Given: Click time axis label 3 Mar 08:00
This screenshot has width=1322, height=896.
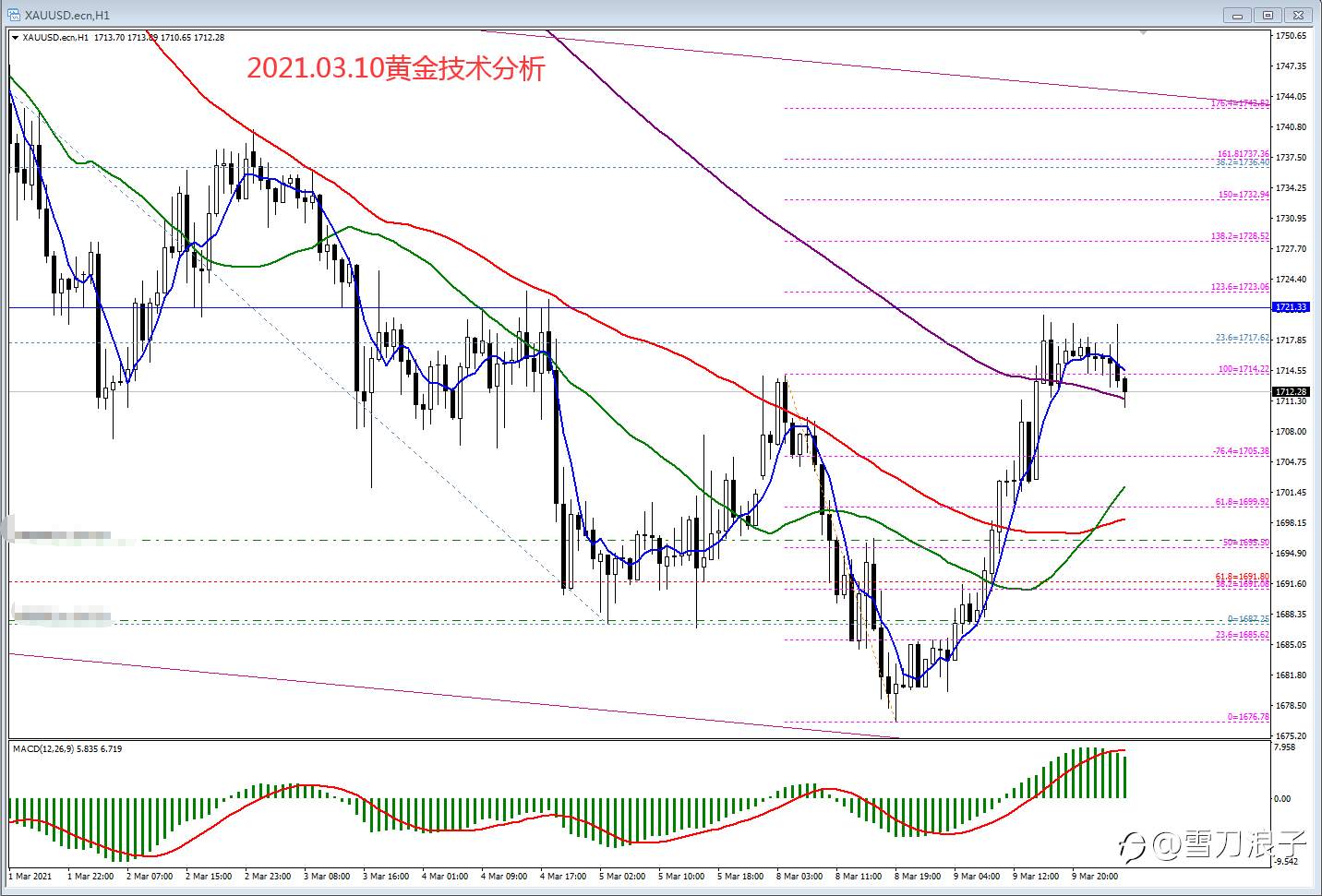Looking at the screenshot, I should [x=327, y=876].
